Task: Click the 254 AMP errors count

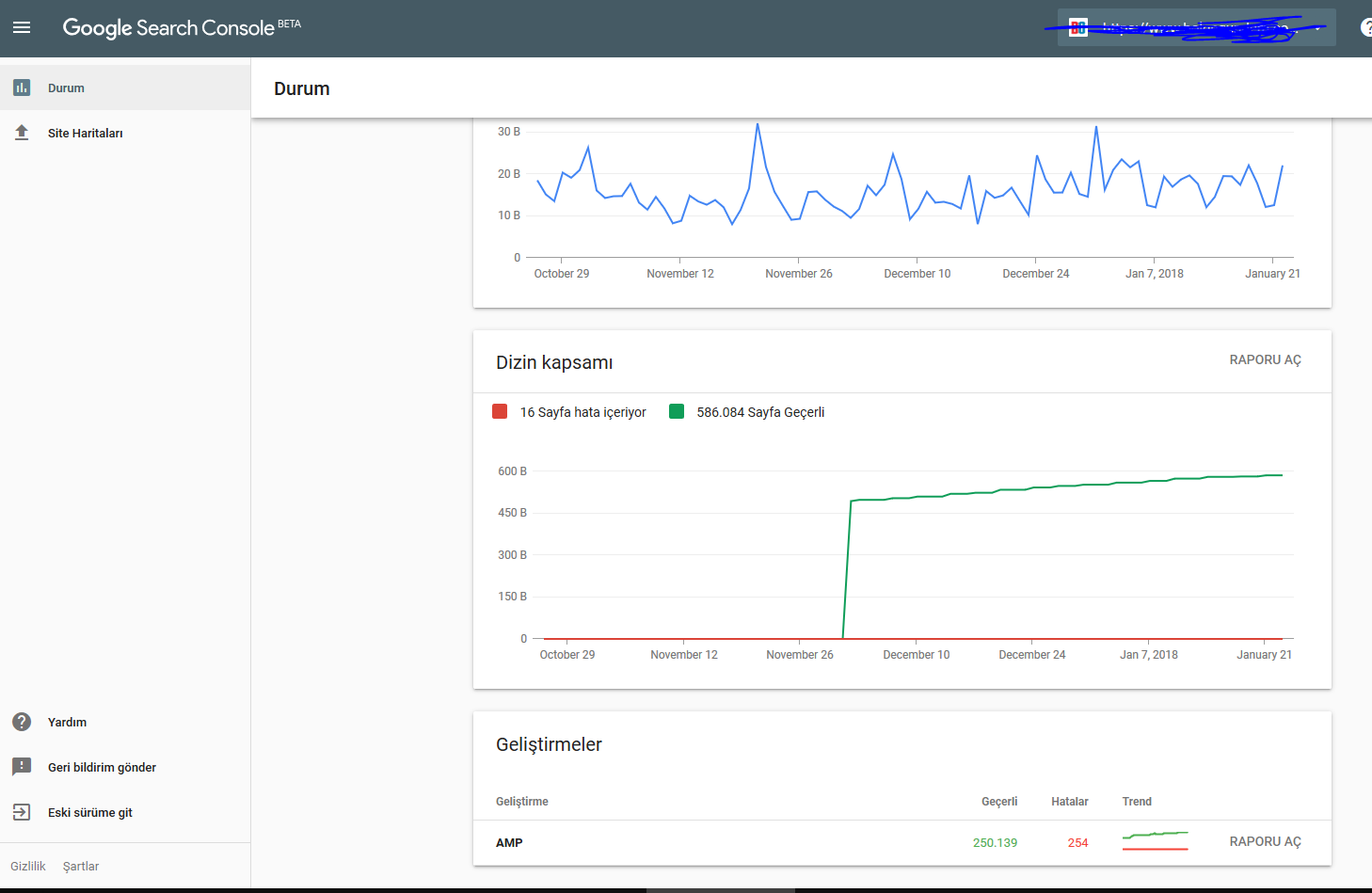Action: [1077, 842]
